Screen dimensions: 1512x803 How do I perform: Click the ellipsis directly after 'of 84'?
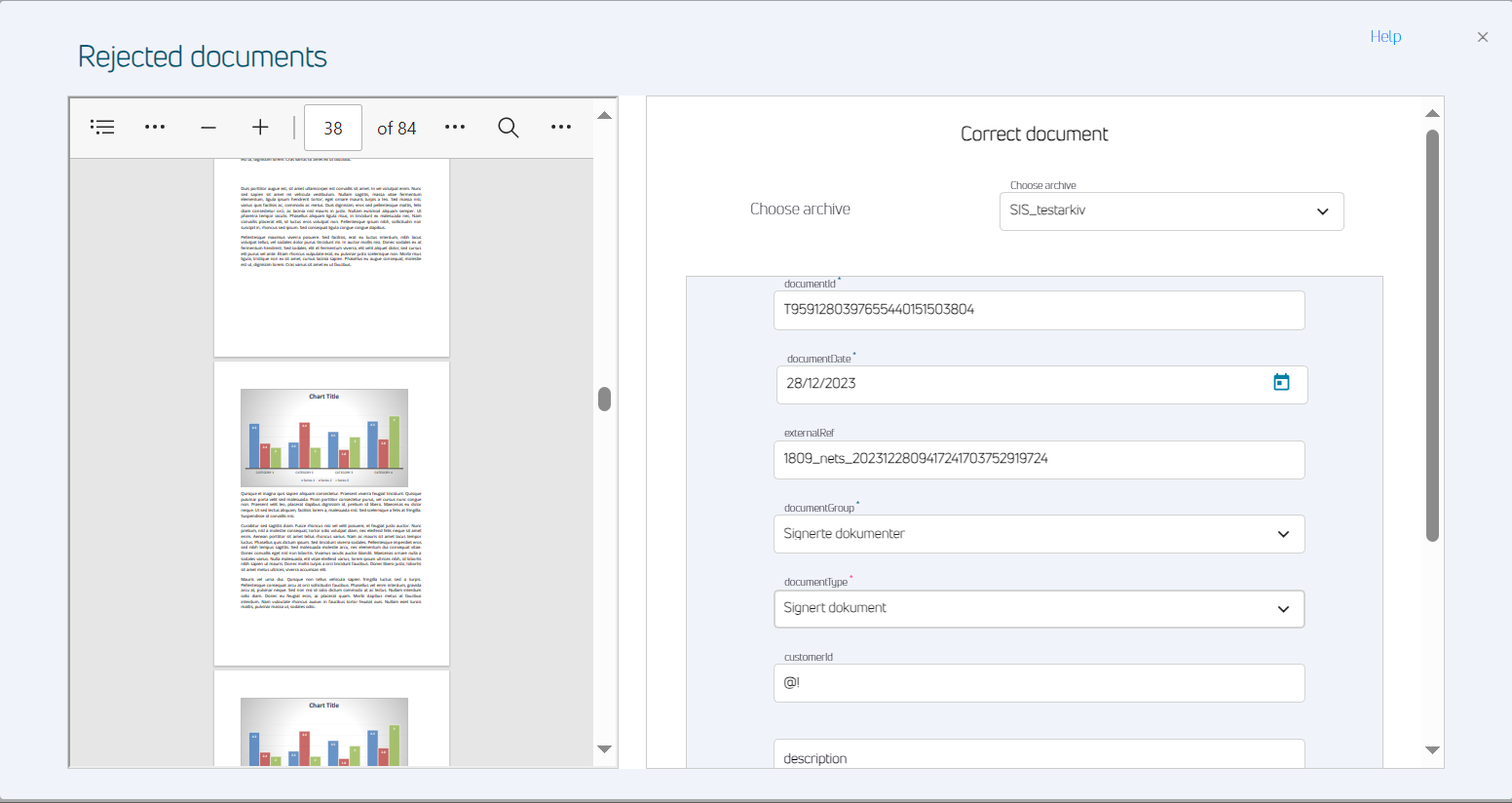point(455,128)
